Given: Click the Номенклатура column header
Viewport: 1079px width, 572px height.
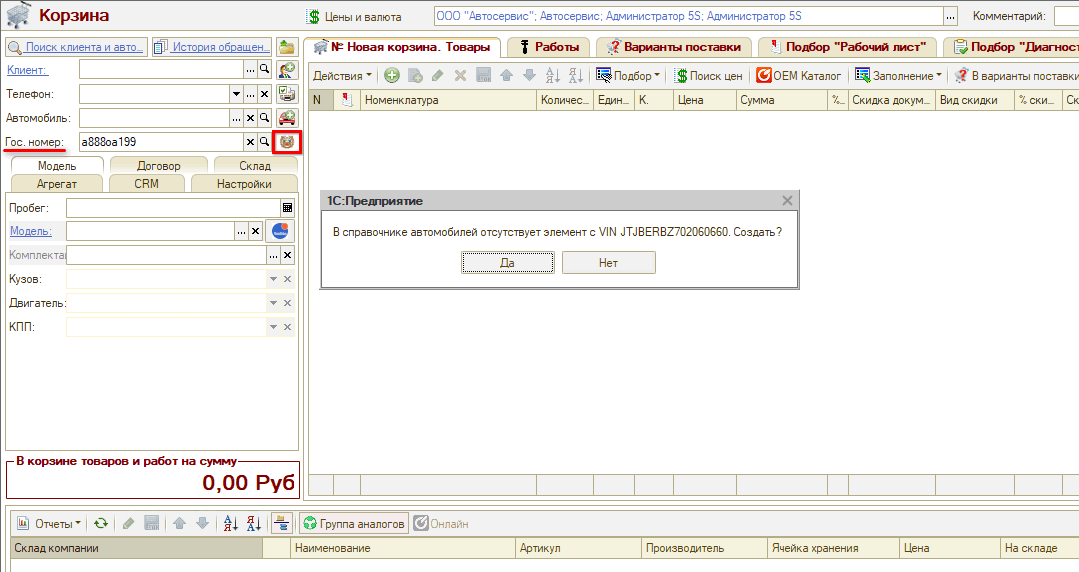Looking at the screenshot, I should [448, 100].
